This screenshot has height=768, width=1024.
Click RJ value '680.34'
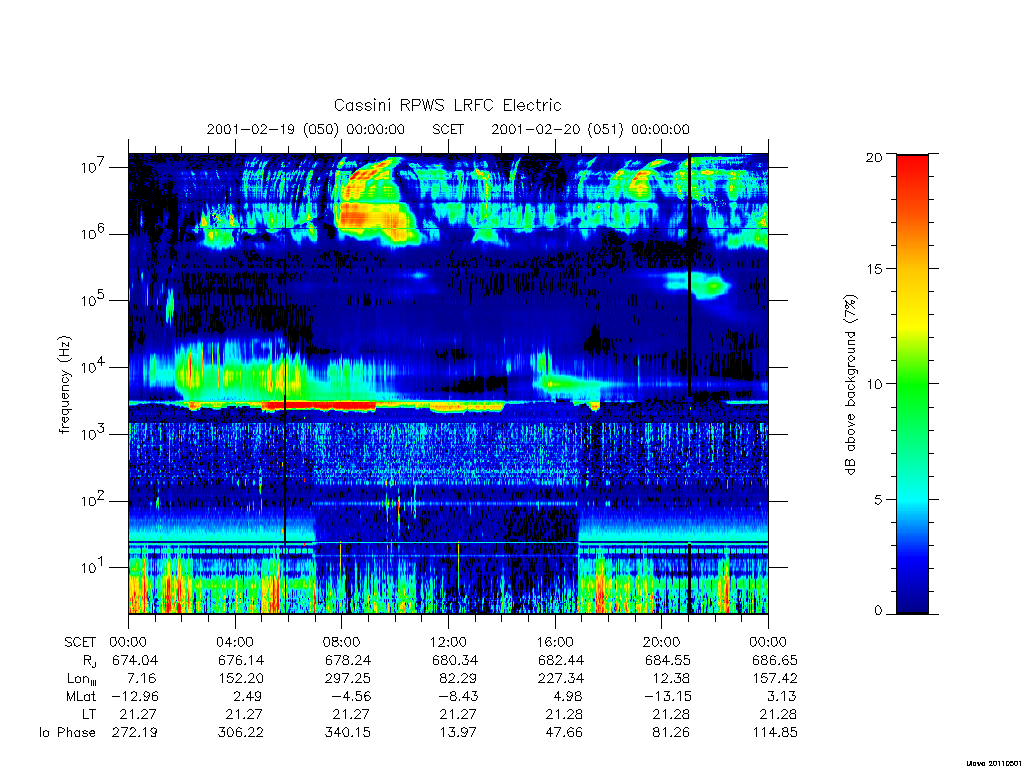click(455, 660)
